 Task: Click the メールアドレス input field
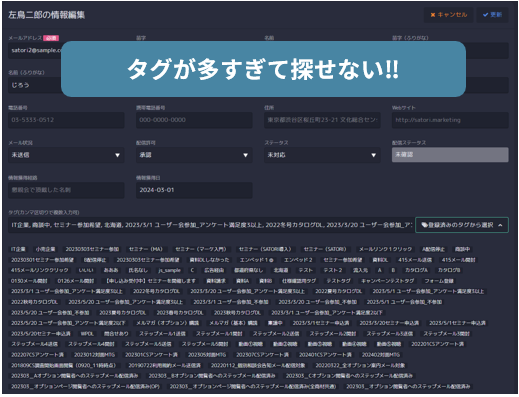click(35, 50)
